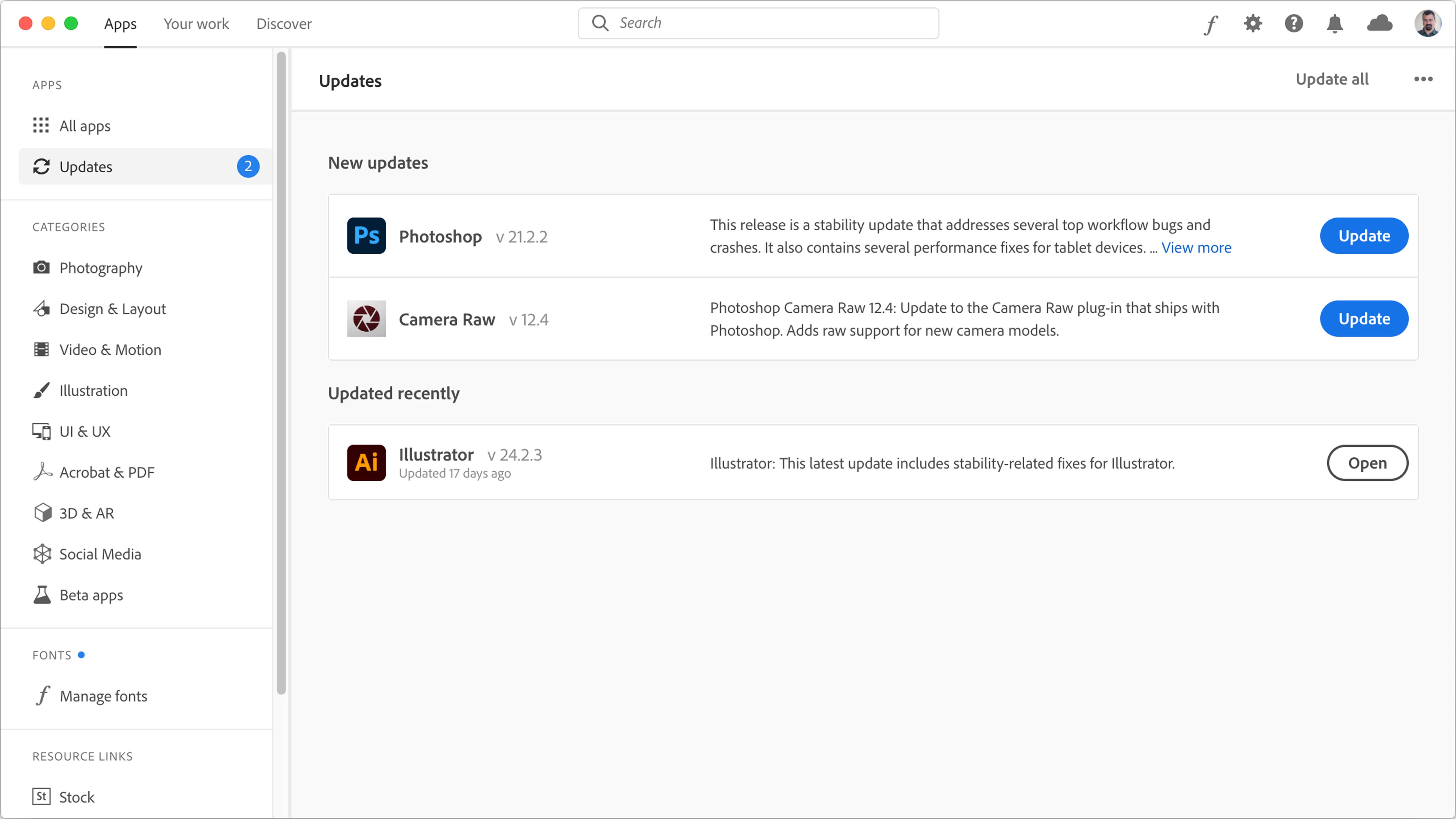Click Update all button

click(1332, 79)
